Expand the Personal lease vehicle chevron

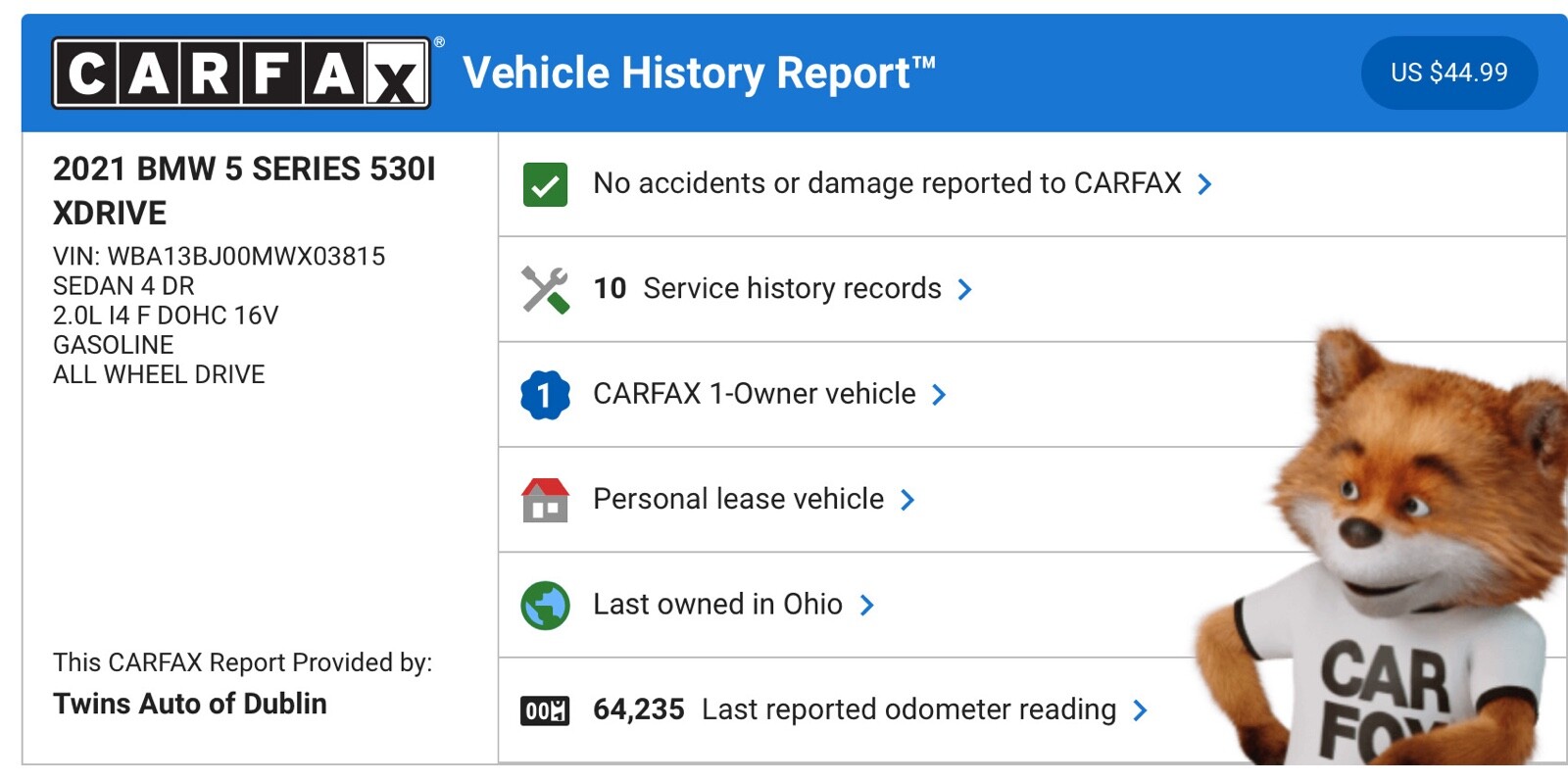tap(907, 500)
